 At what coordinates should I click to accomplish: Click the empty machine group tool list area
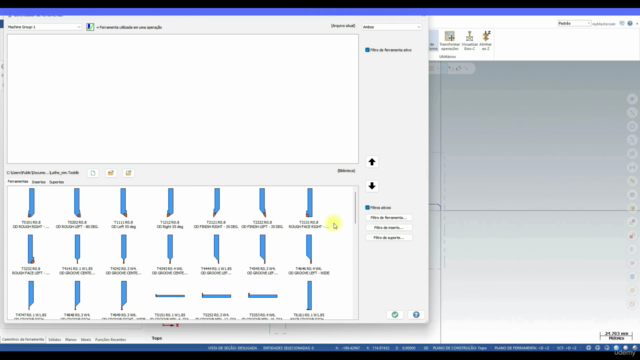click(x=182, y=99)
